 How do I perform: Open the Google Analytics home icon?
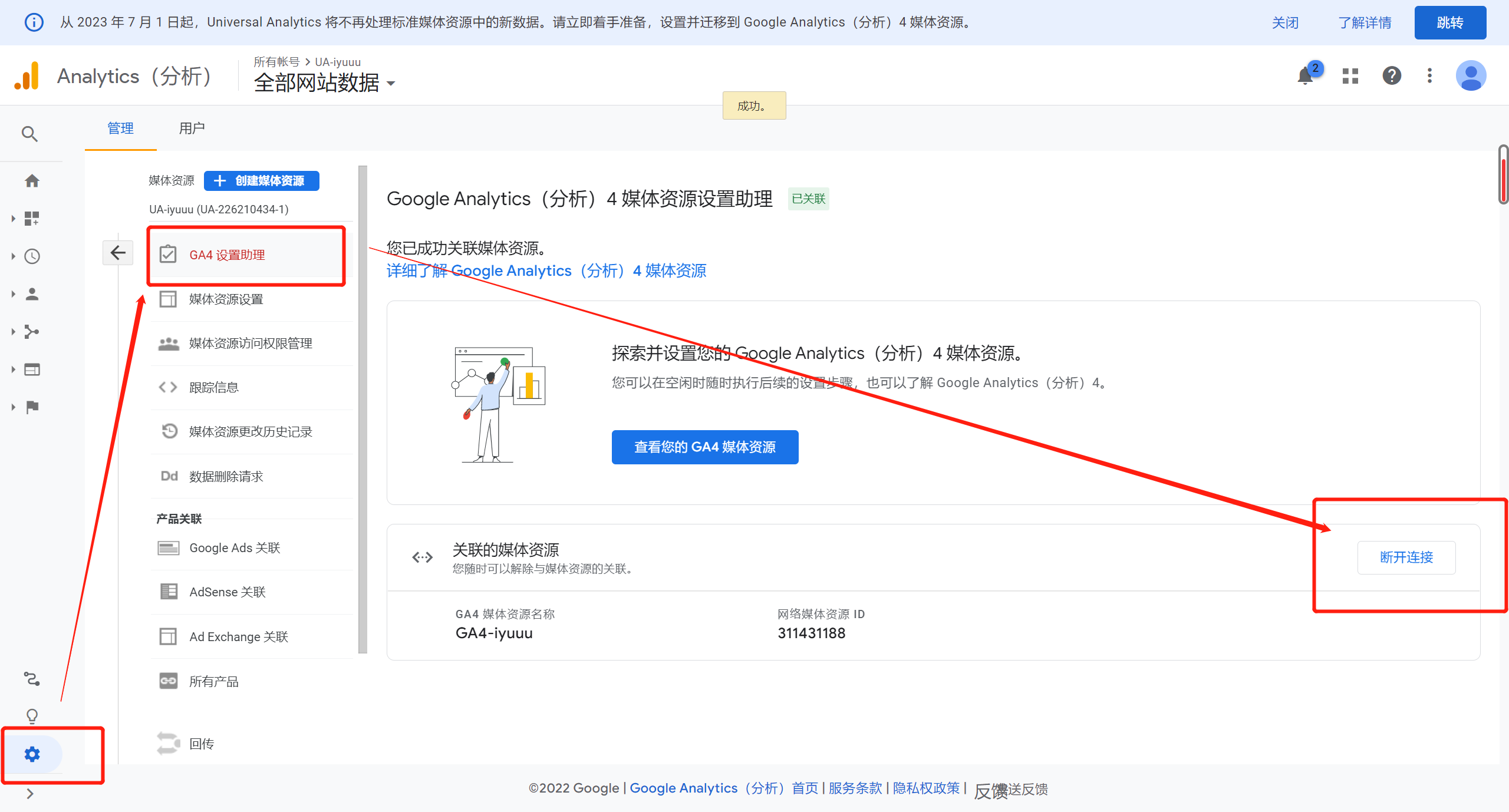pyautogui.click(x=32, y=180)
